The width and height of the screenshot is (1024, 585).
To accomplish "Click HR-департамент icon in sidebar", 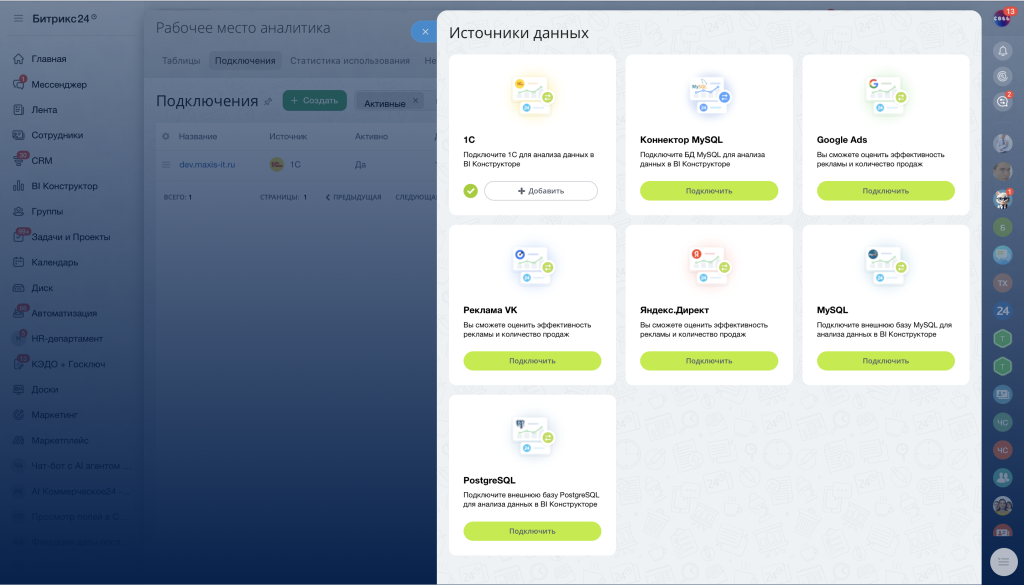I will tap(19, 339).
